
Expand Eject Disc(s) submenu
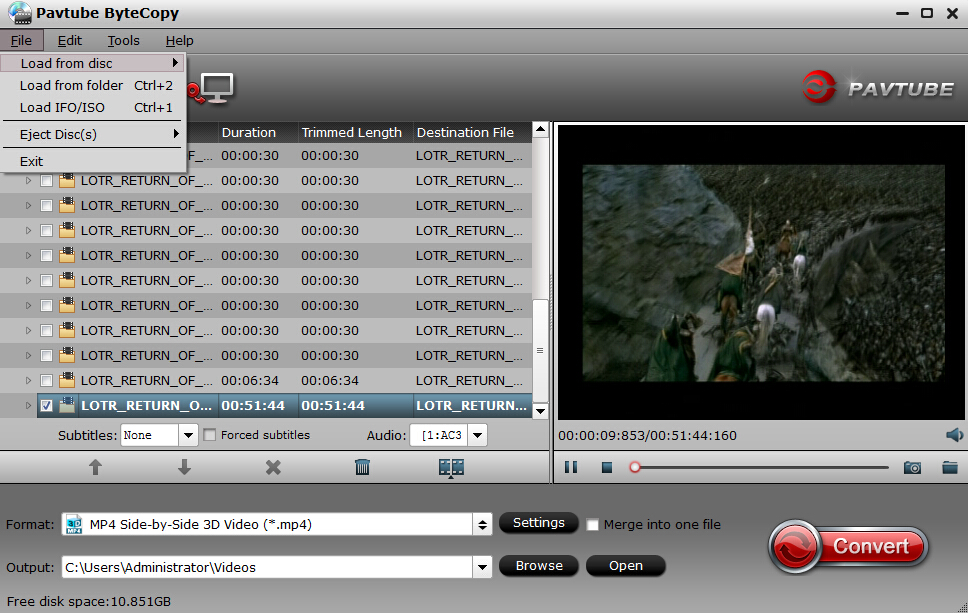pyautogui.click(x=93, y=134)
